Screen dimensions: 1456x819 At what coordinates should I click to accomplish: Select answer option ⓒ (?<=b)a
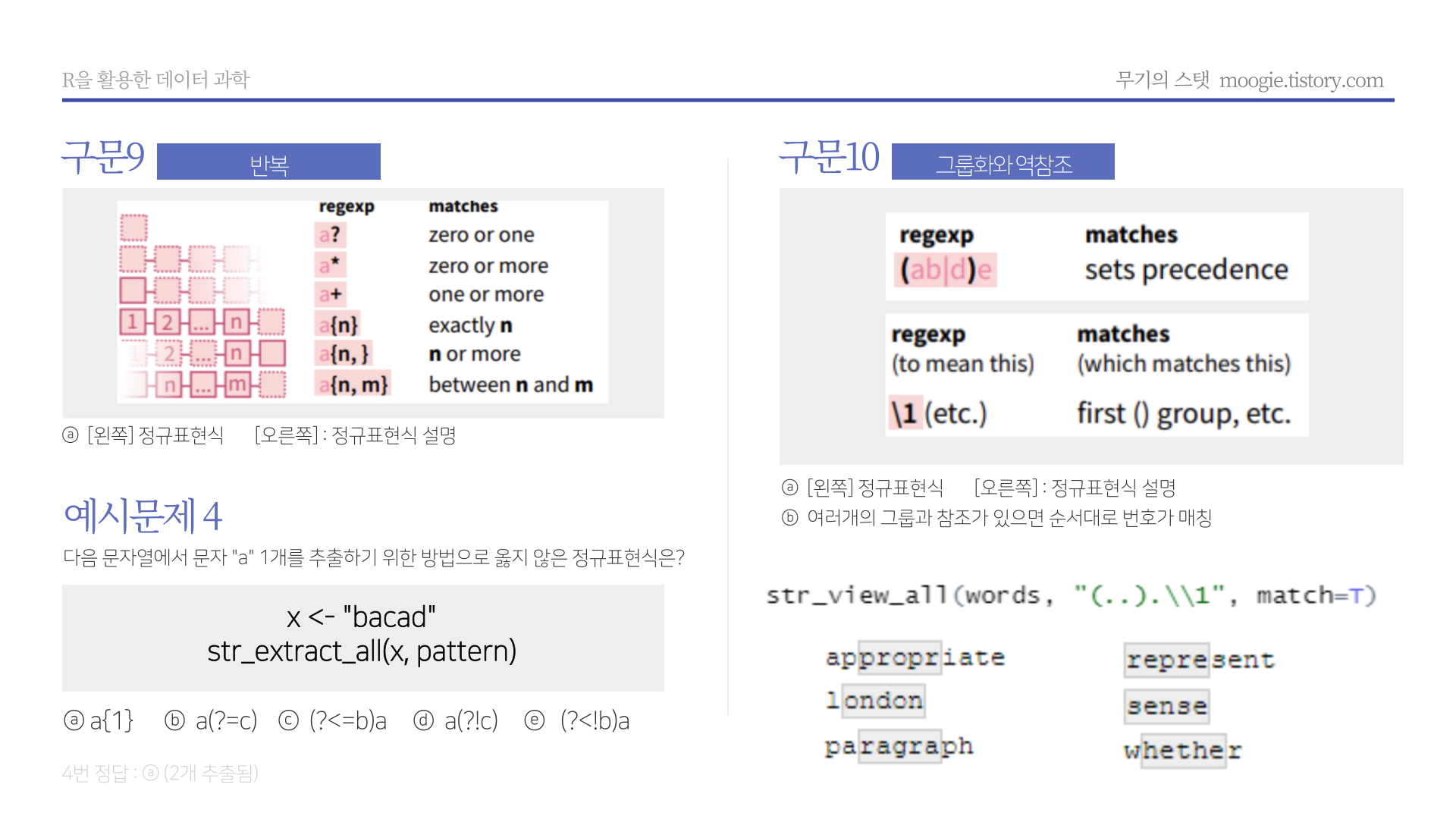point(333,720)
